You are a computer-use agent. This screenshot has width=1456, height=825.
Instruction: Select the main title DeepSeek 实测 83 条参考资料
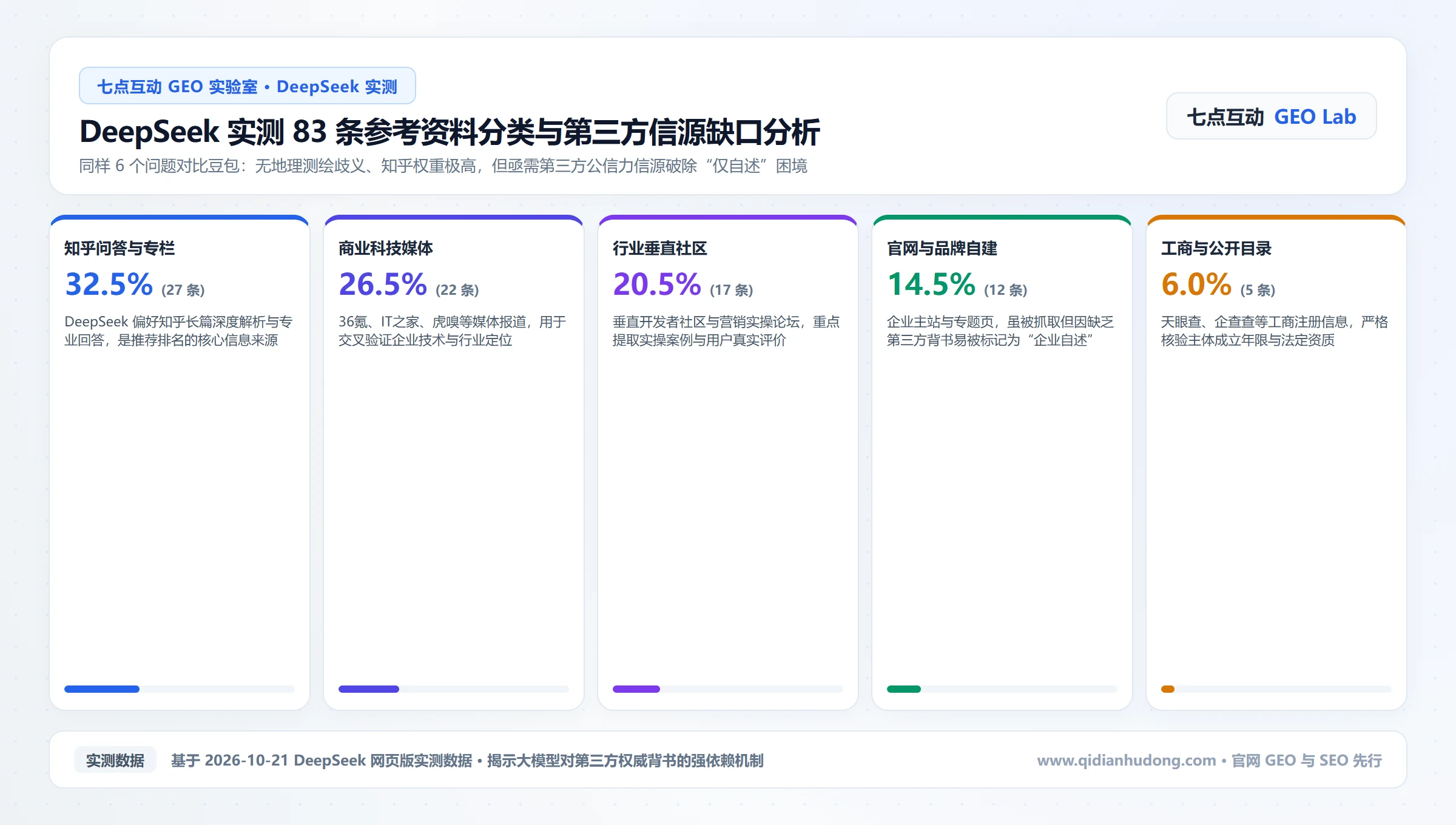click(x=449, y=132)
